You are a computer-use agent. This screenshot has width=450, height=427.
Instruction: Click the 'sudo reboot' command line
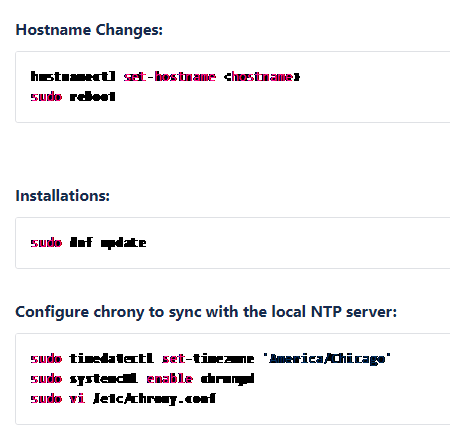(x=73, y=97)
